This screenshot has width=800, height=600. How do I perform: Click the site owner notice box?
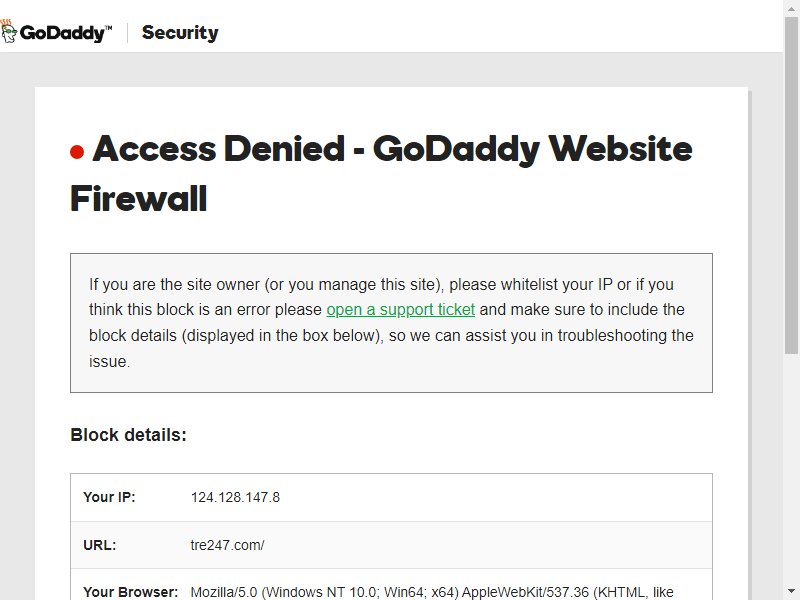click(391, 323)
